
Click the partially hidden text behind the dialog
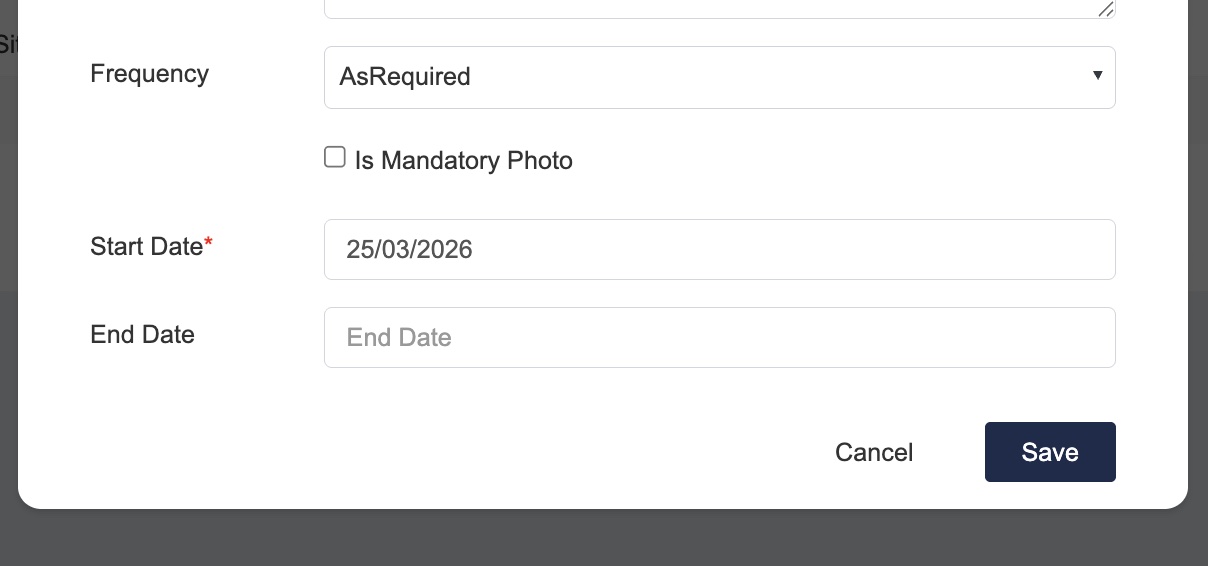coord(8,44)
